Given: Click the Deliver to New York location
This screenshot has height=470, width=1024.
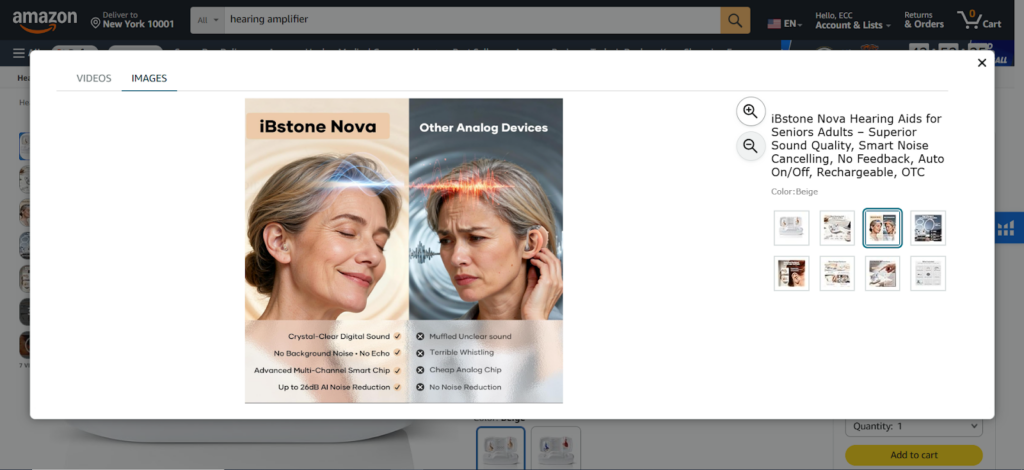Looking at the screenshot, I should tap(131, 20).
